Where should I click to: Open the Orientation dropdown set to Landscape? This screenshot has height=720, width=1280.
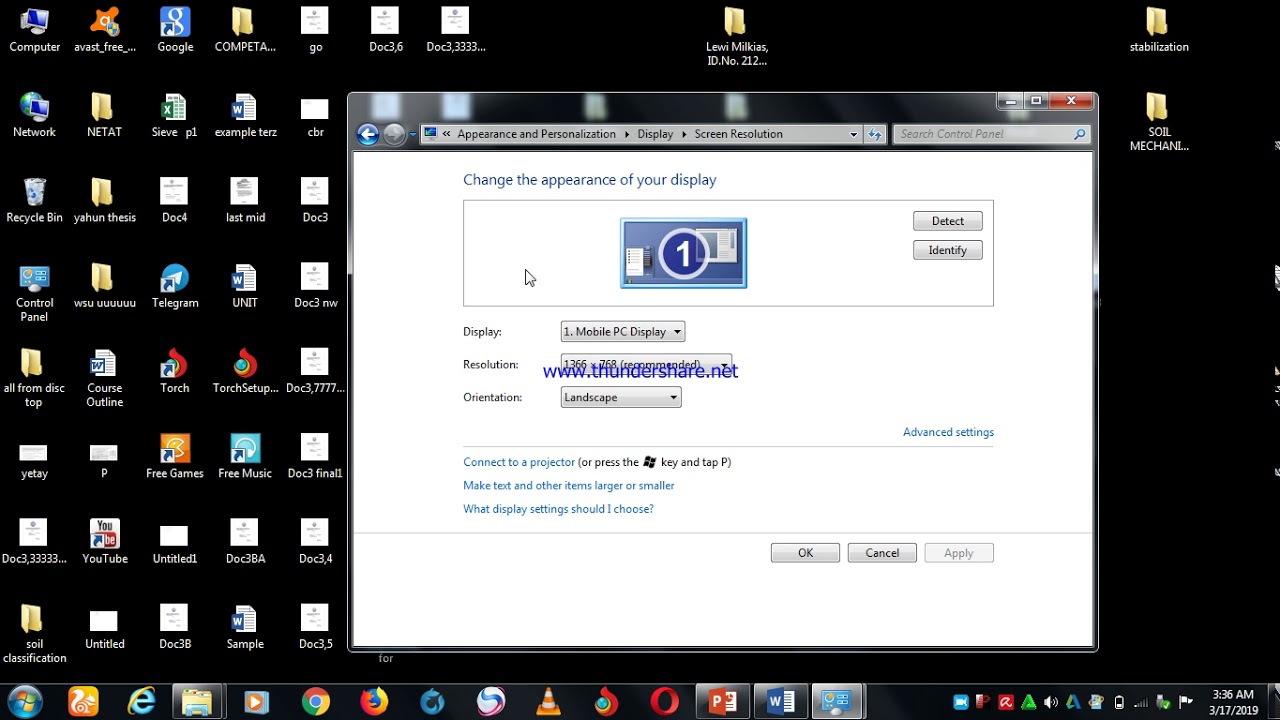[x=621, y=398]
